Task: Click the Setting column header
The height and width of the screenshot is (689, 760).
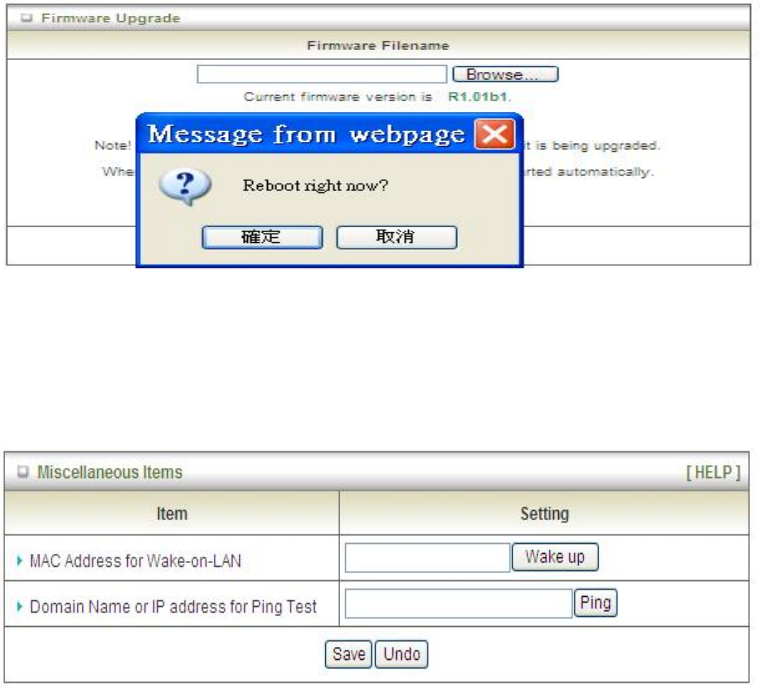Action: click(544, 513)
